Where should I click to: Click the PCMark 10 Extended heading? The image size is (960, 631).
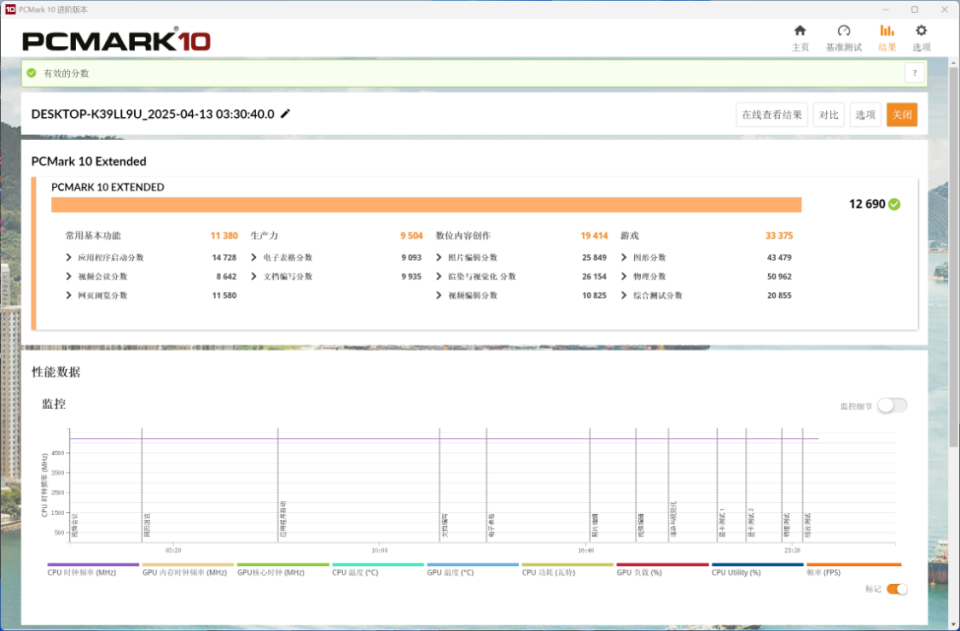tap(89, 162)
